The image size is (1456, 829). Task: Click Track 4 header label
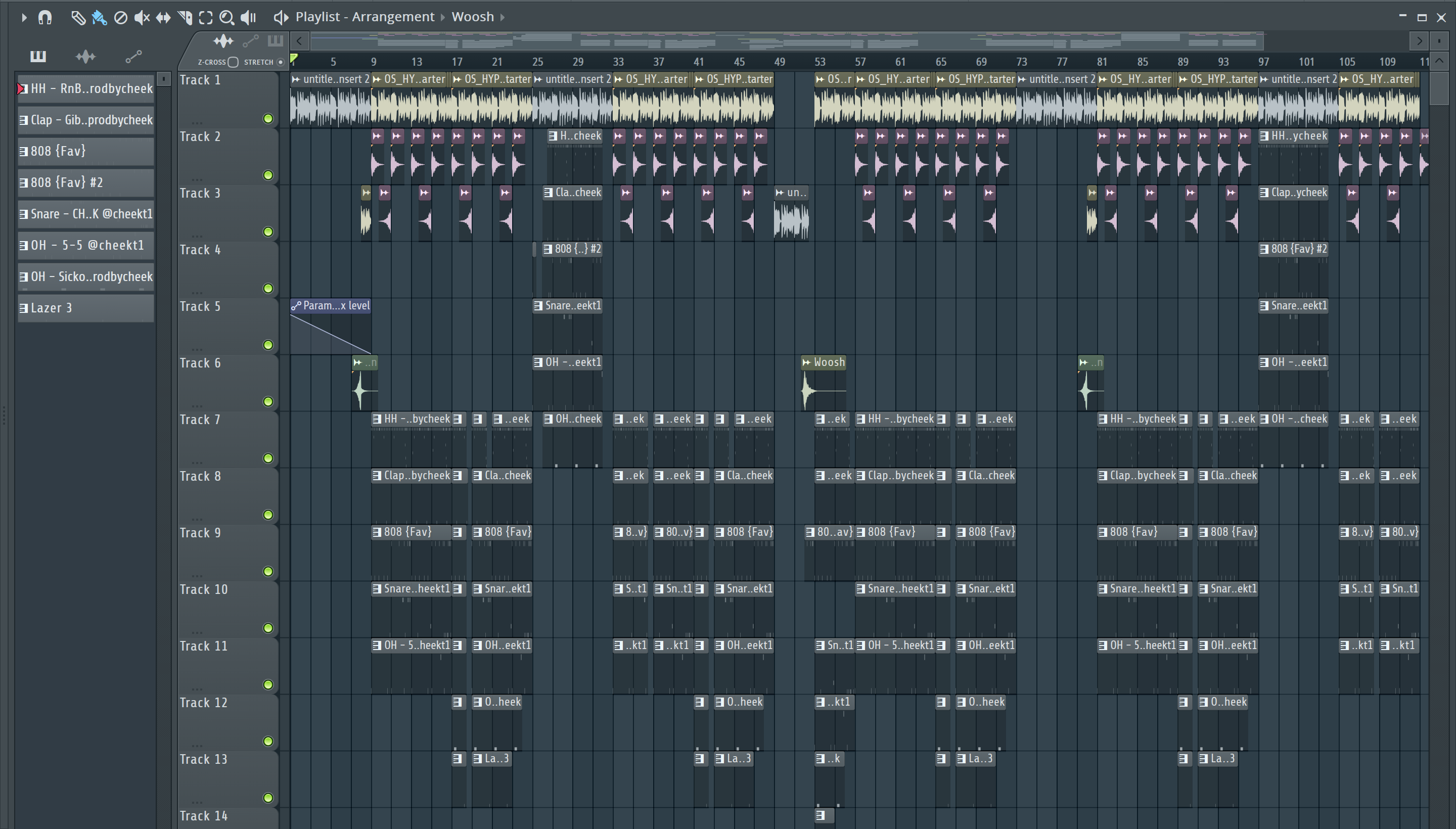200,250
